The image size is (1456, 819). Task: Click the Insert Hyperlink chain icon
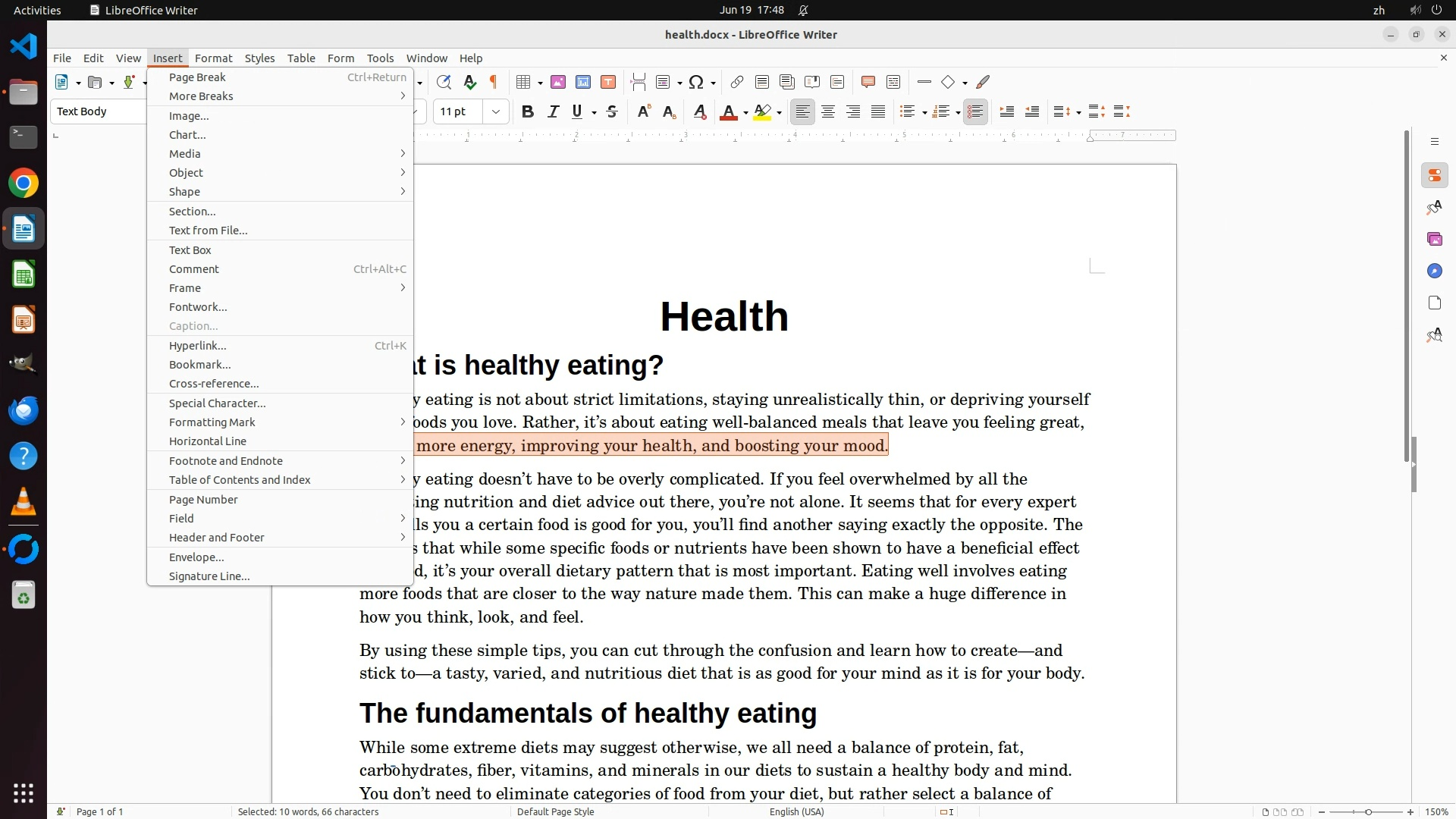[736, 82]
